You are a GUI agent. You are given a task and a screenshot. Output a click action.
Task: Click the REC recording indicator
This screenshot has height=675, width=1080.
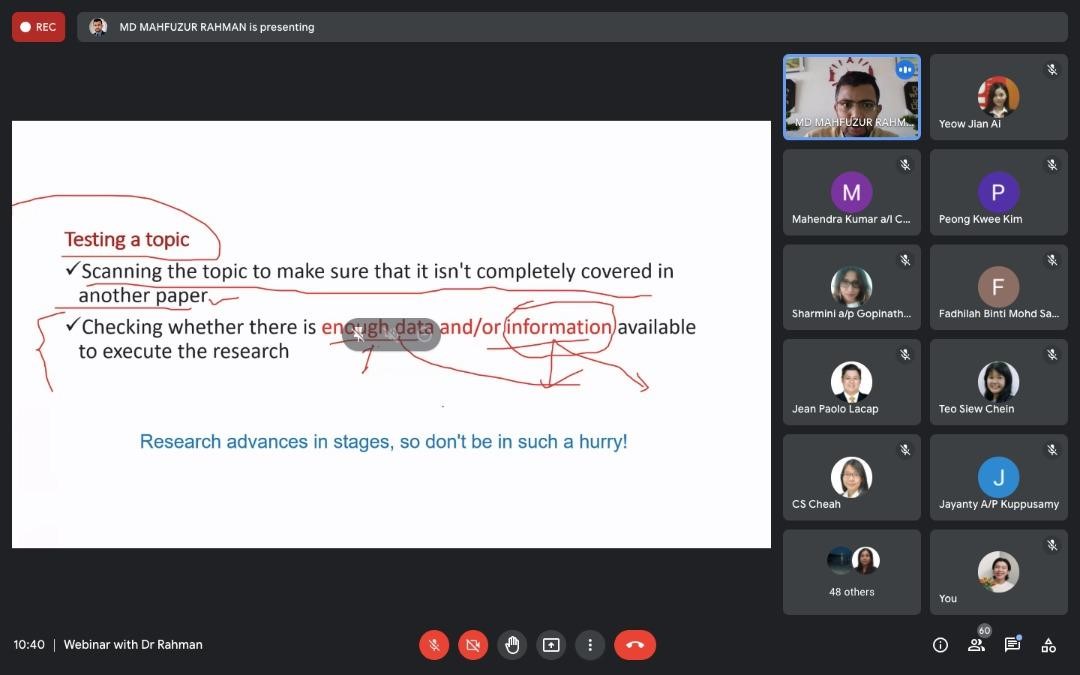(39, 27)
